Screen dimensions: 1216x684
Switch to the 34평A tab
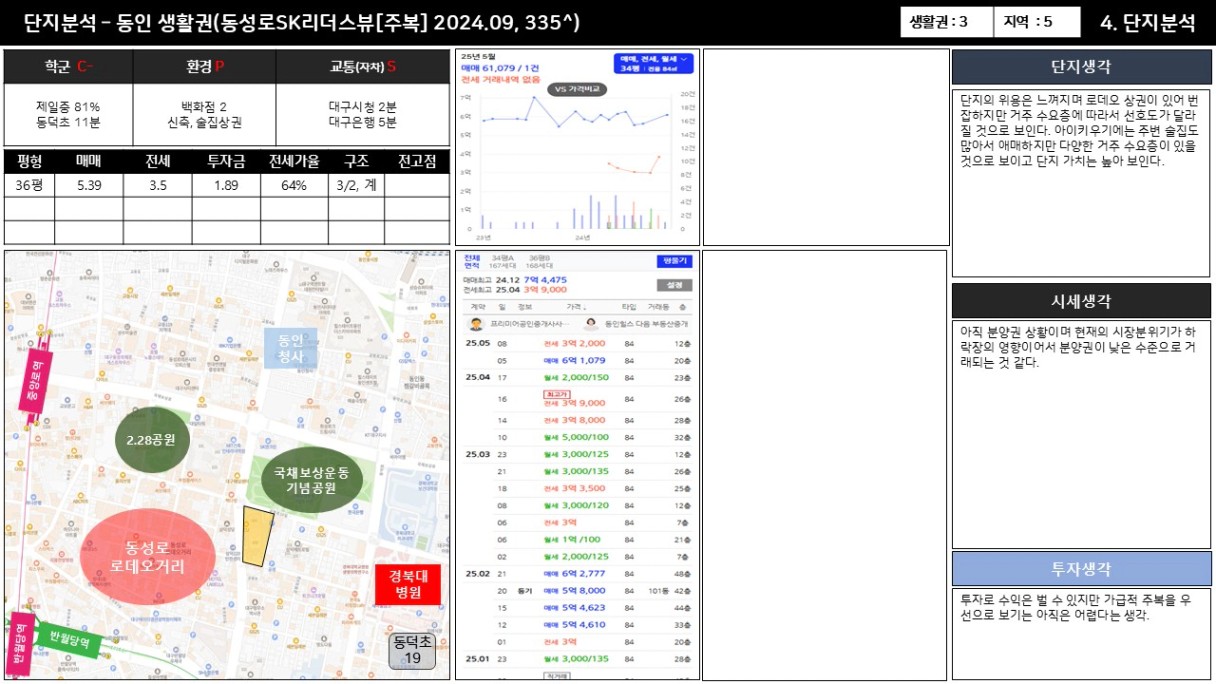click(x=504, y=261)
